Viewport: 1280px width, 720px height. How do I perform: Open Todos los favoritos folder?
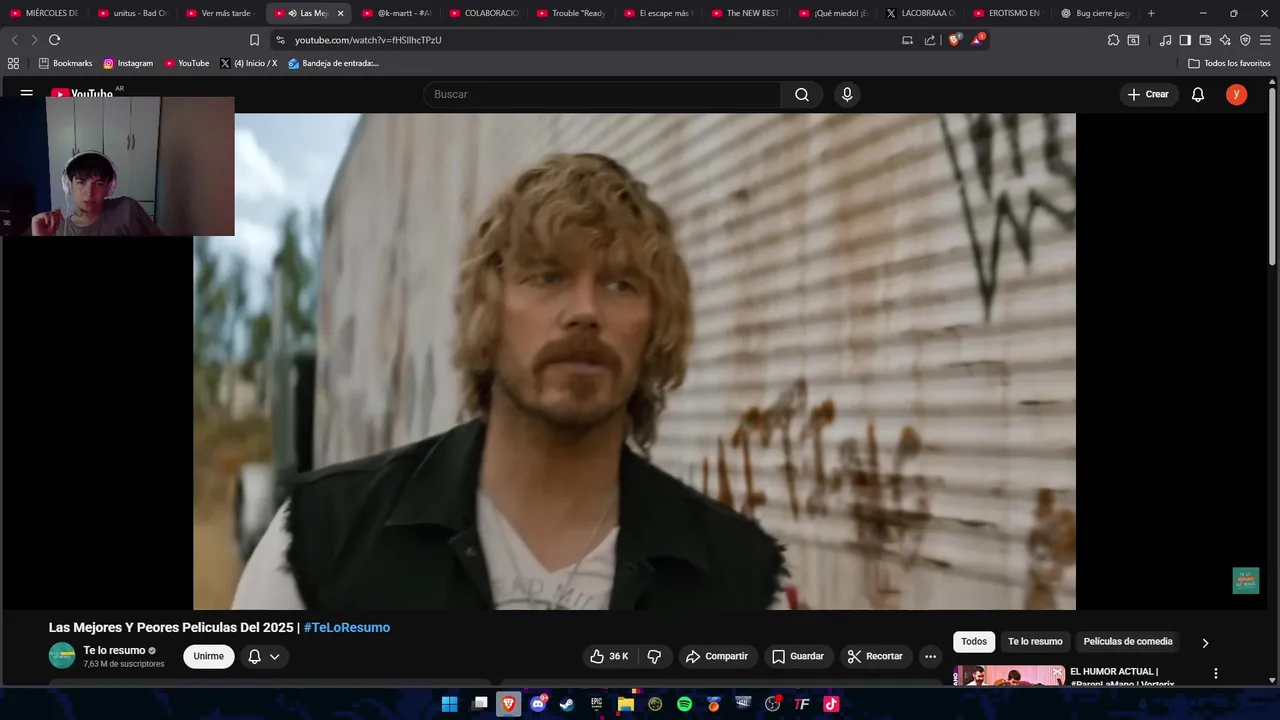pyautogui.click(x=1230, y=63)
